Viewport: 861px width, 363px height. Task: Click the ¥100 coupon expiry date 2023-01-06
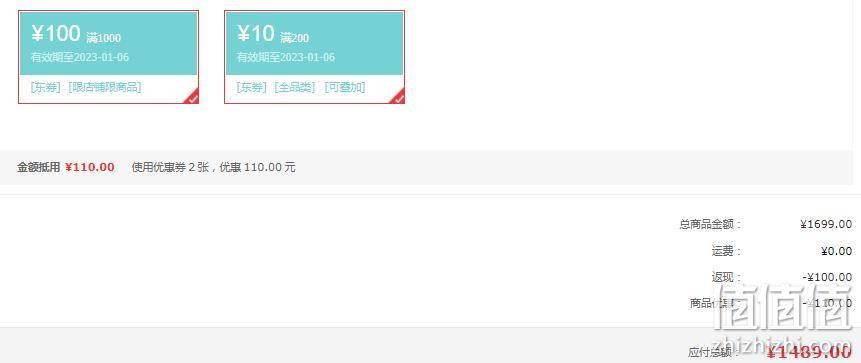(102, 57)
